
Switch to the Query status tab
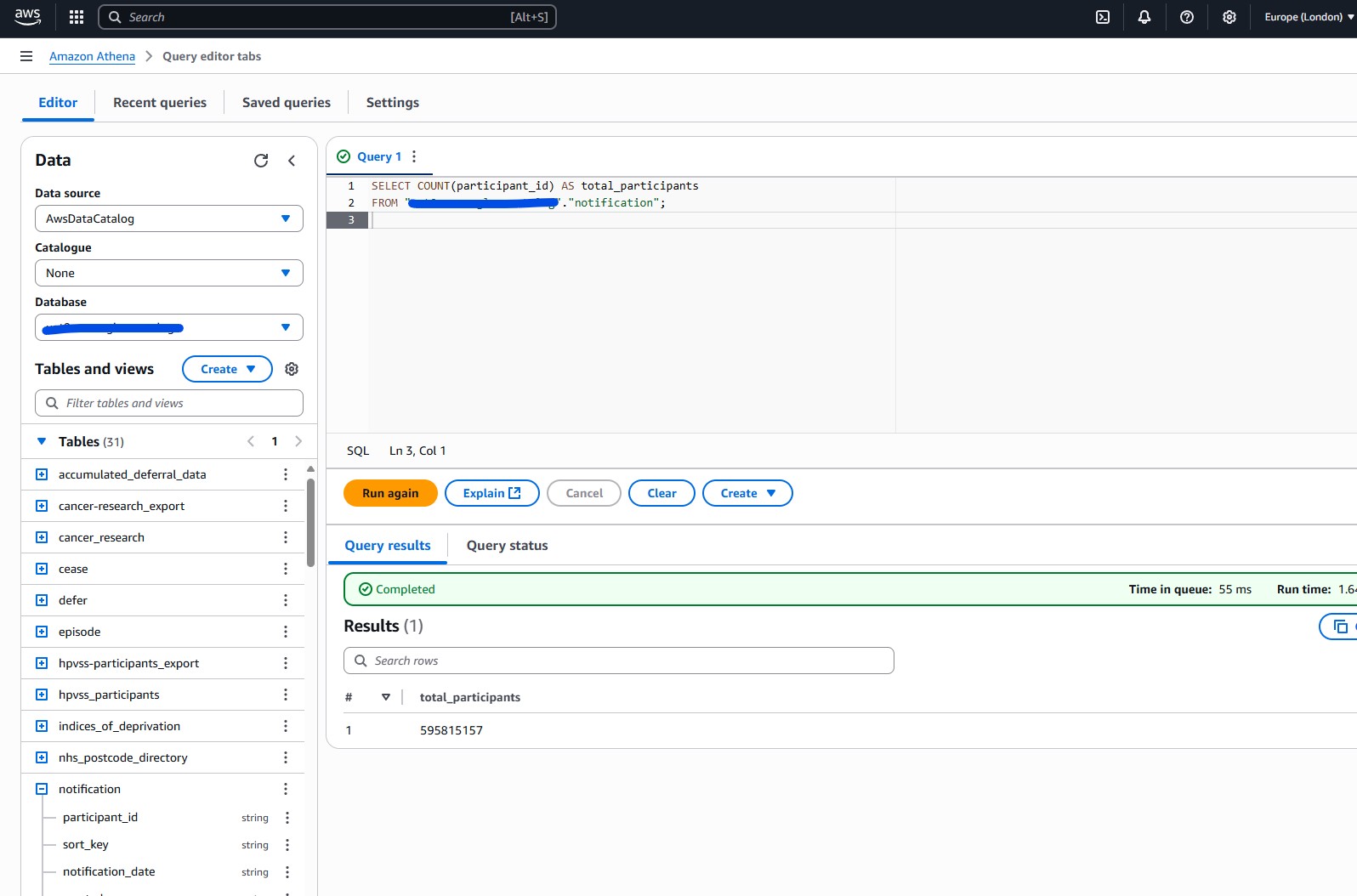507,546
